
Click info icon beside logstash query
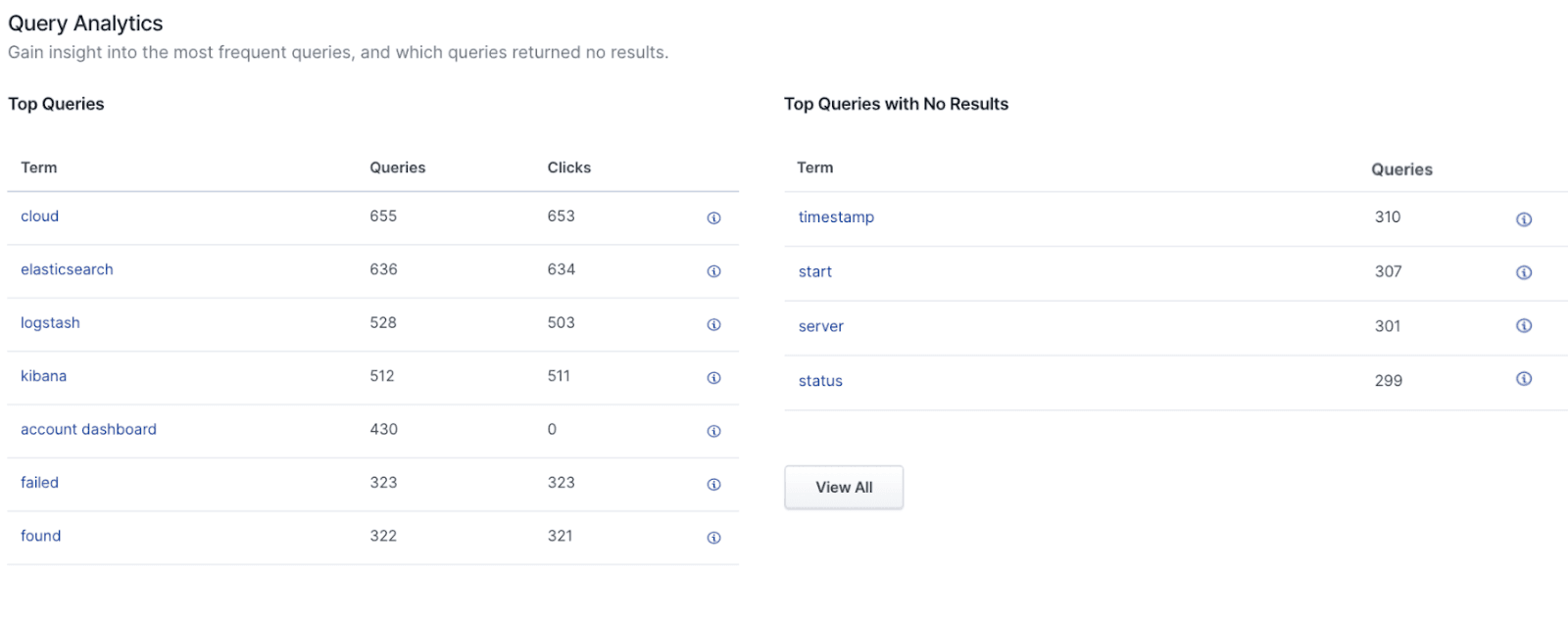pyautogui.click(x=713, y=324)
